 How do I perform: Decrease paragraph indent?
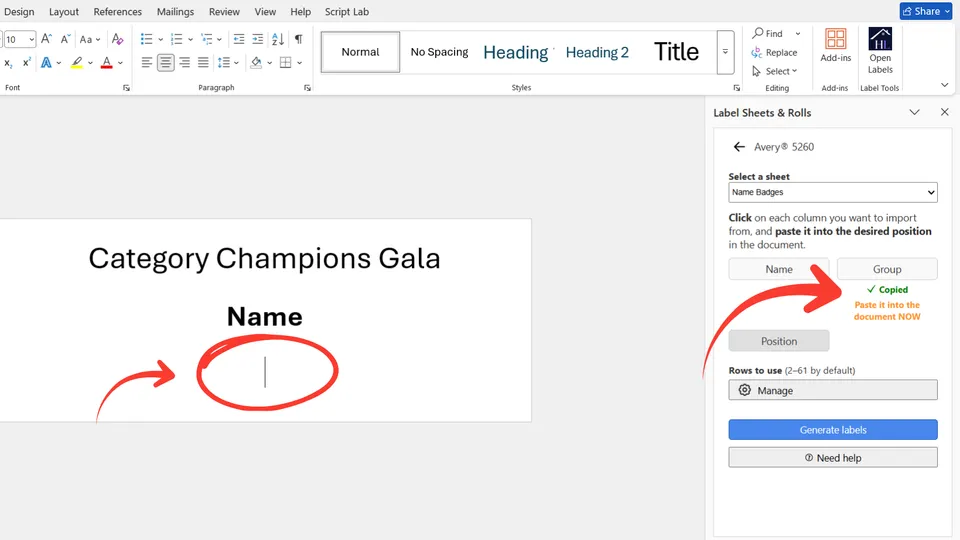[x=239, y=39]
